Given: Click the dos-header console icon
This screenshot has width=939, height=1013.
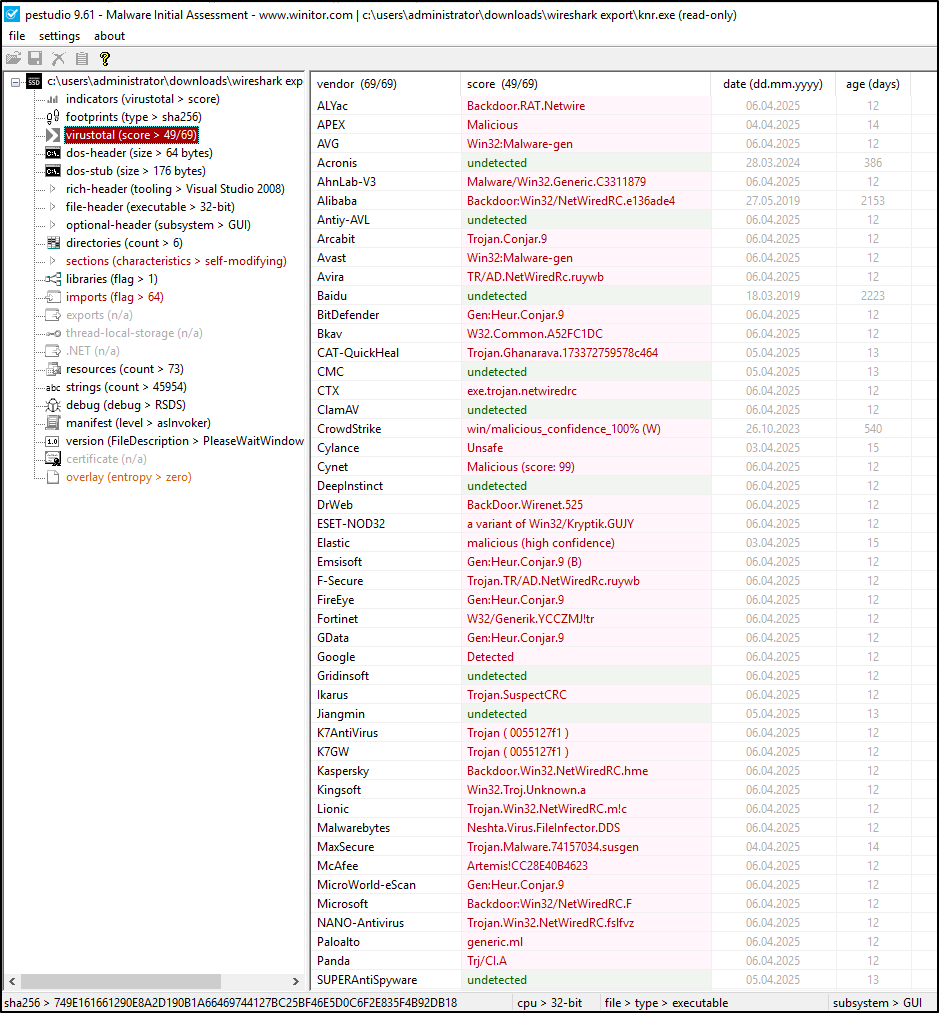Looking at the screenshot, I should (x=53, y=153).
